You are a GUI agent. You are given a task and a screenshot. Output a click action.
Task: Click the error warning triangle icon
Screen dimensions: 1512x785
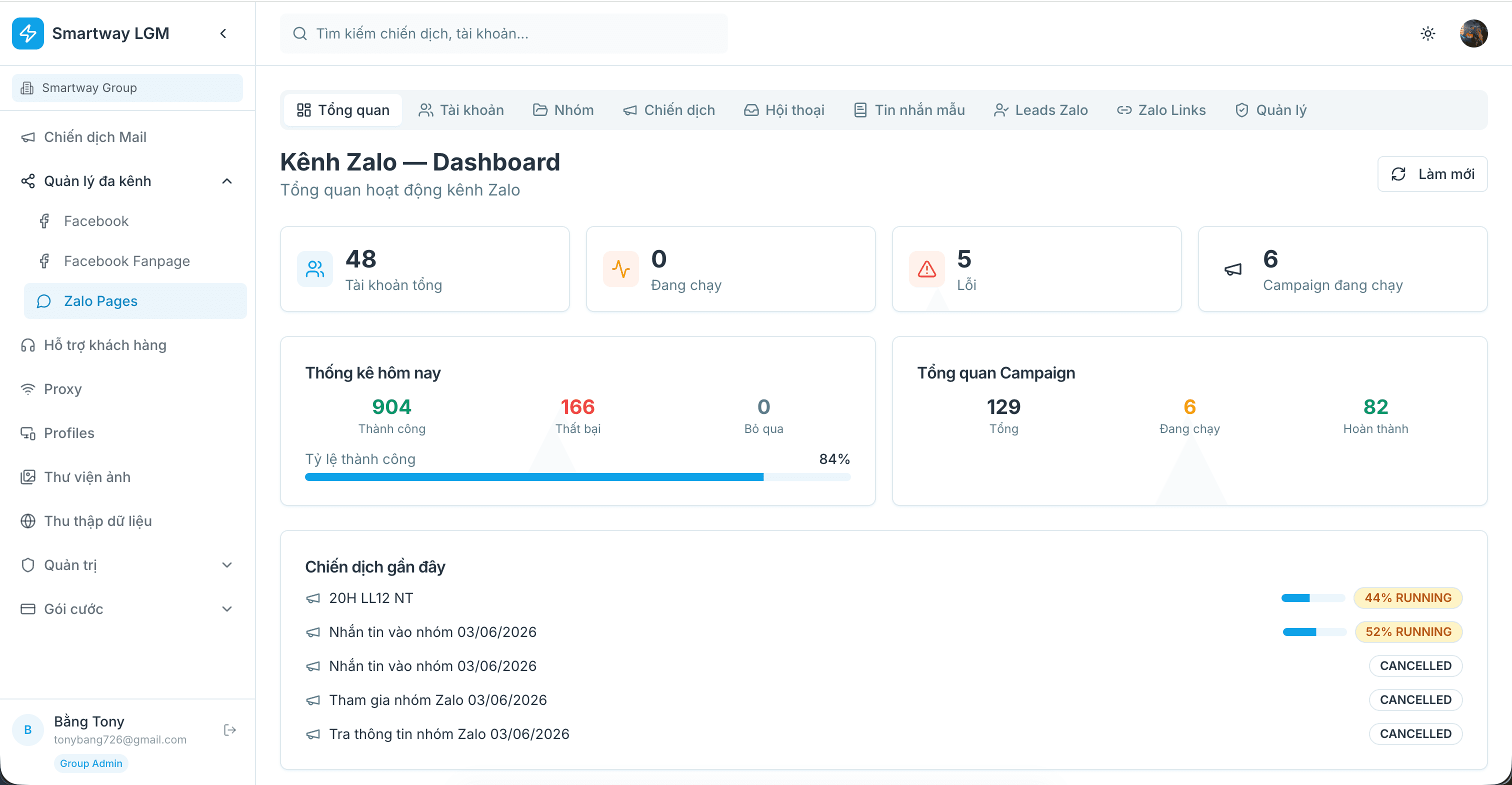point(927,269)
